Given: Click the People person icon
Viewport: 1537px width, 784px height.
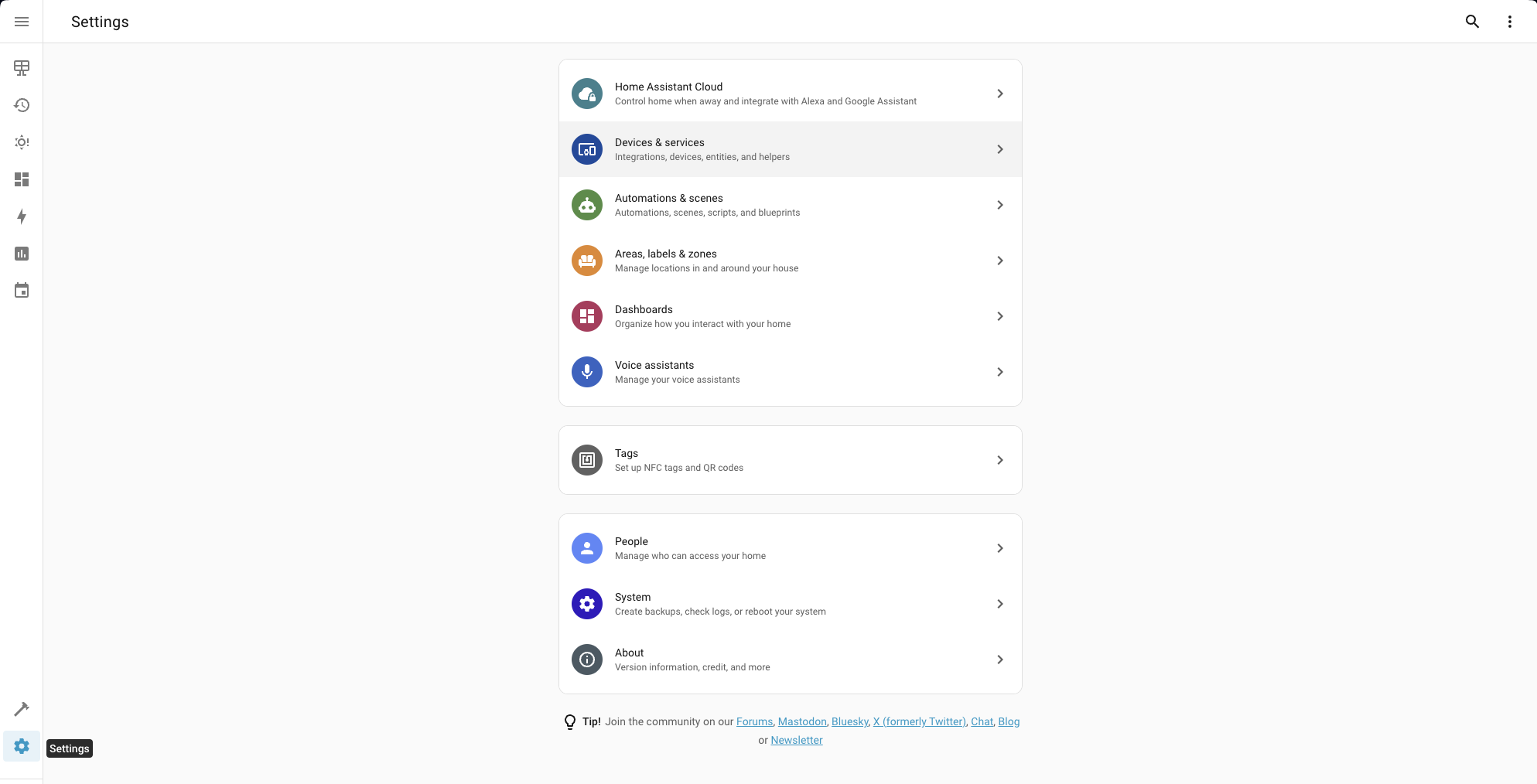Looking at the screenshot, I should click(587, 548).
